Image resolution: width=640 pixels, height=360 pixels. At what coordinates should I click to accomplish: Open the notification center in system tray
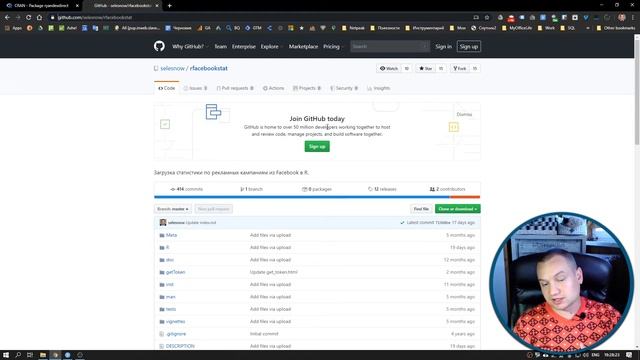(629, 355)
